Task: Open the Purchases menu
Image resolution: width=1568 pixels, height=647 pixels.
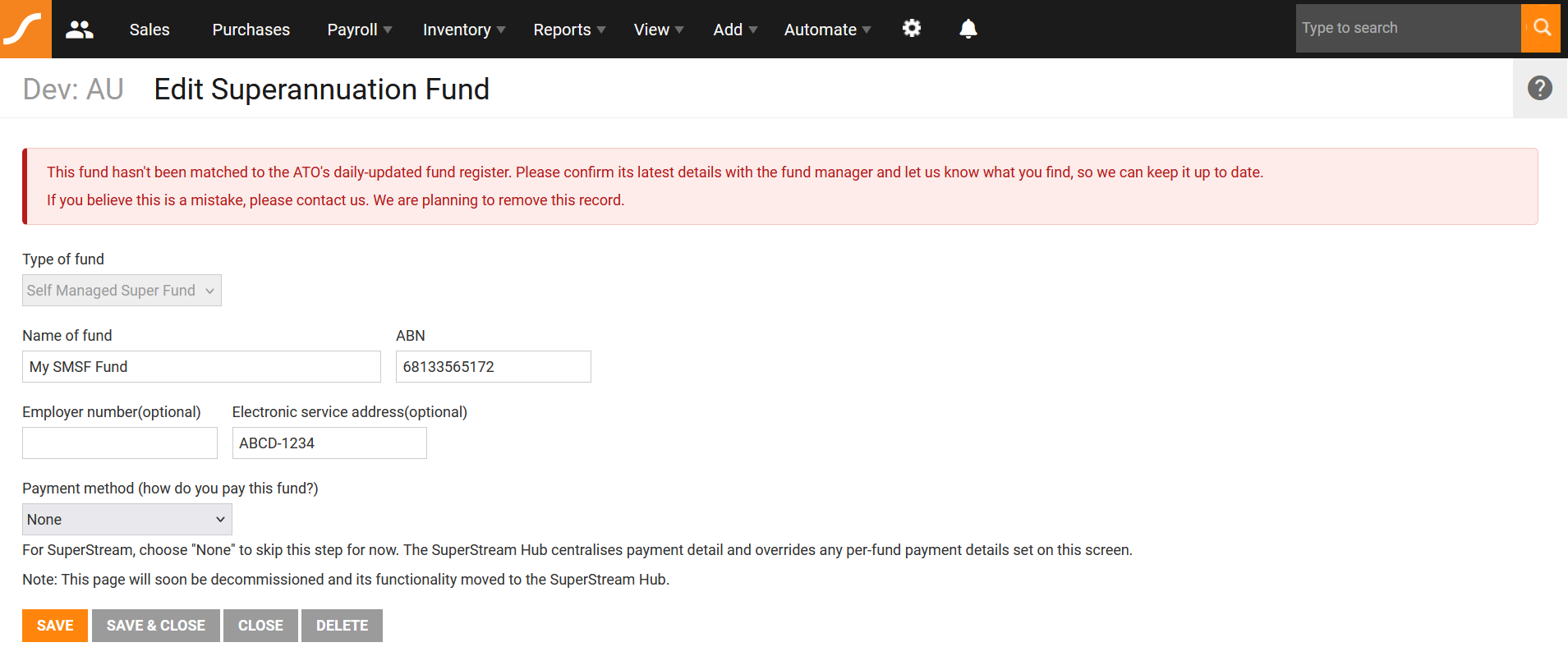Action: click(251, 30)
